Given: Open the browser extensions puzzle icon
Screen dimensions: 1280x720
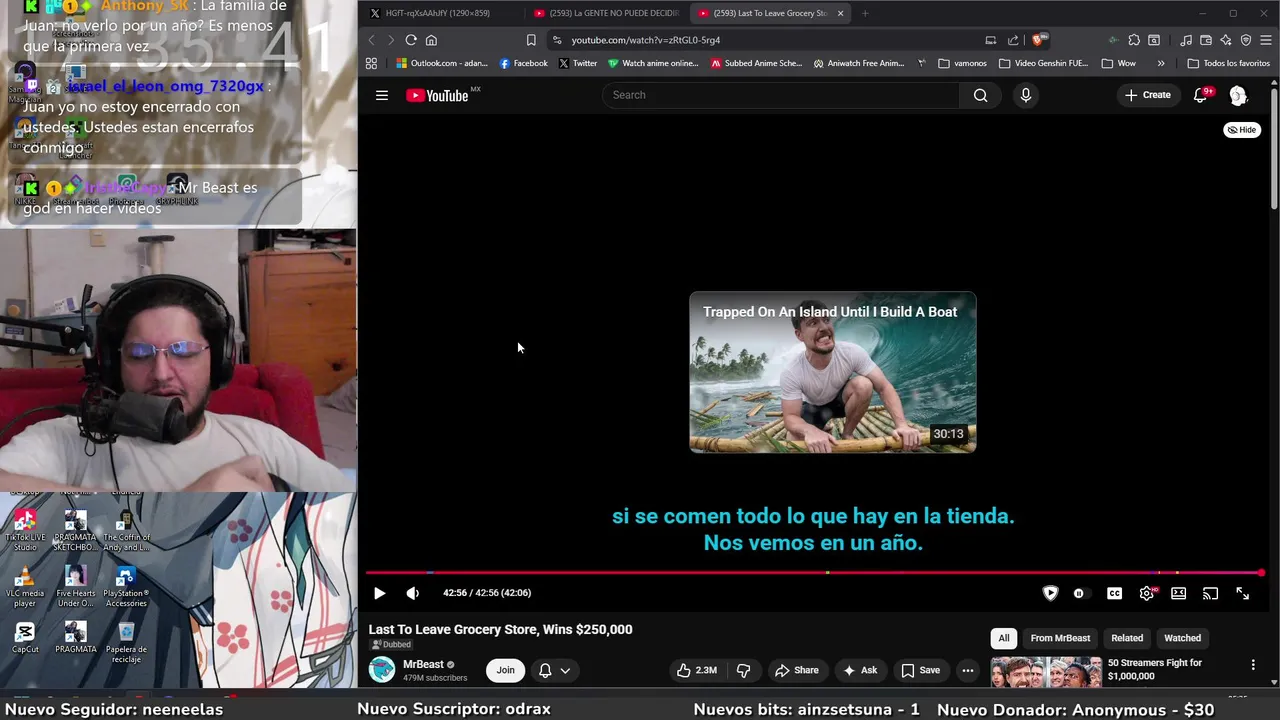Looking at the screenshot, I should [x=1134, y=40].
